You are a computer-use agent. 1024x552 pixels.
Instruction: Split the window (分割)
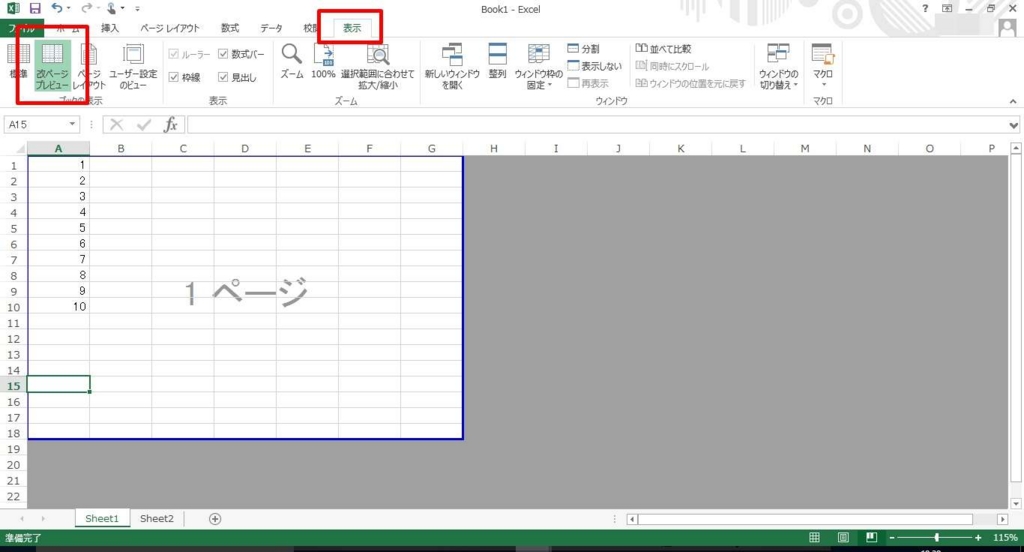(583, 49)
